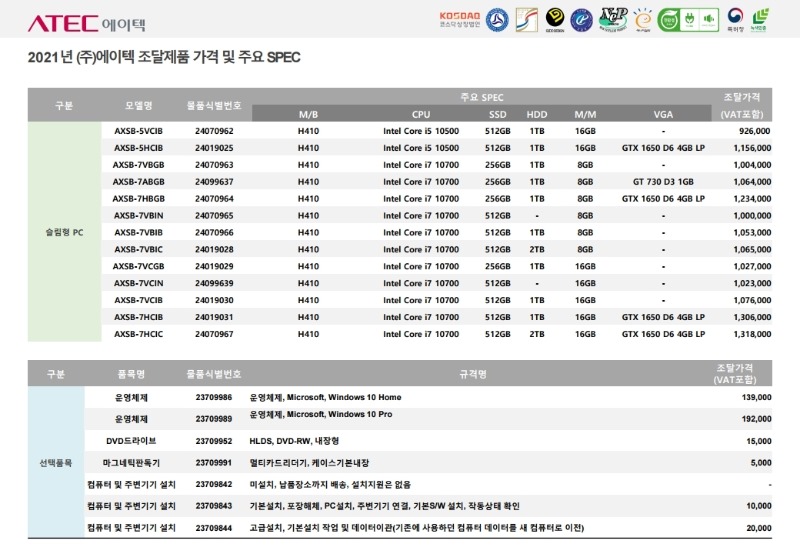800x554 pixels.
Task: Select model name AXSB-7HBGB
Action: pos(138,198)
